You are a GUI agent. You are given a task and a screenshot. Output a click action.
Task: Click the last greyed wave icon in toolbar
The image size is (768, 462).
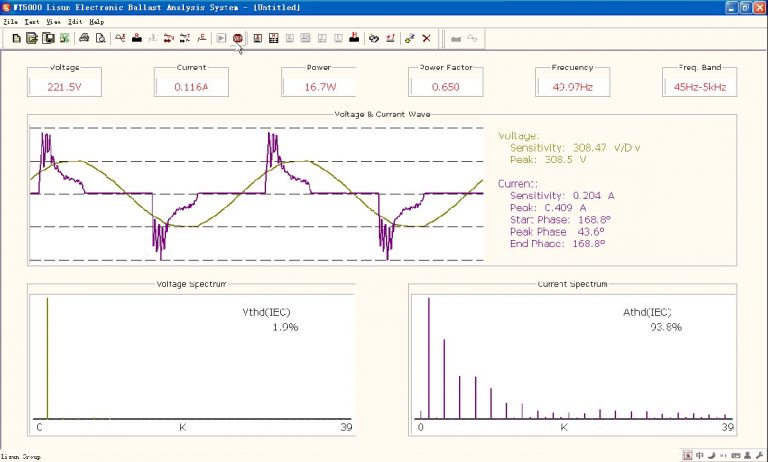click(472, 38)
